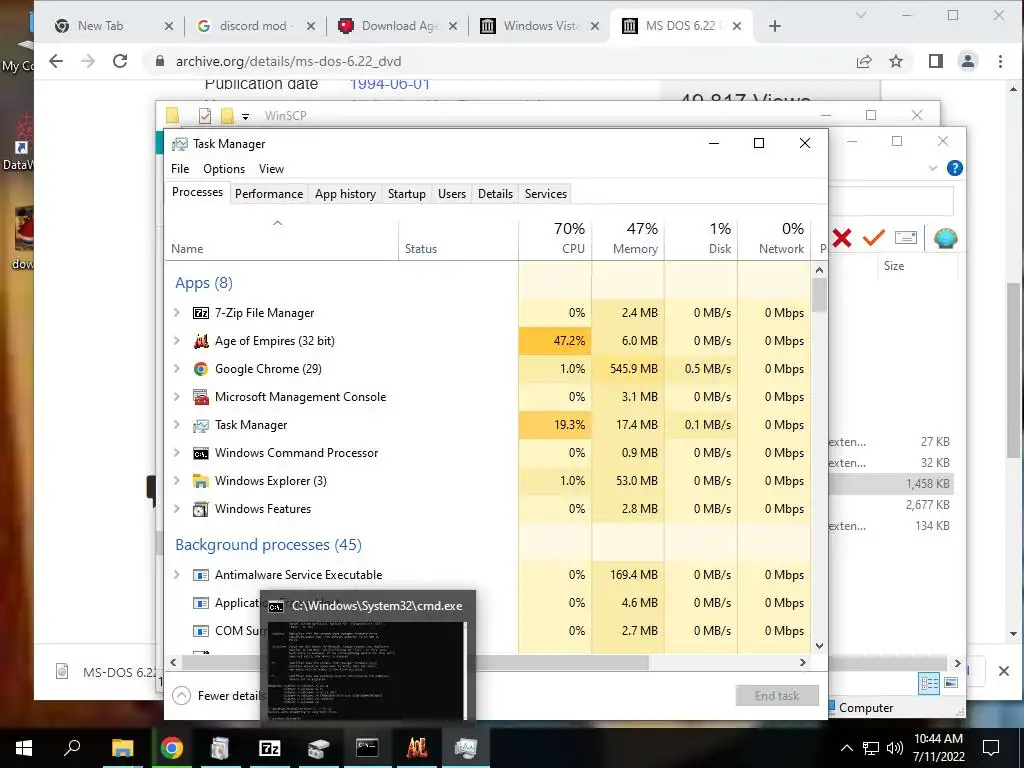The width and height of the screenshot is (1024, 768).
Task: Reload the archive.org page
Action: pos(120,61)
